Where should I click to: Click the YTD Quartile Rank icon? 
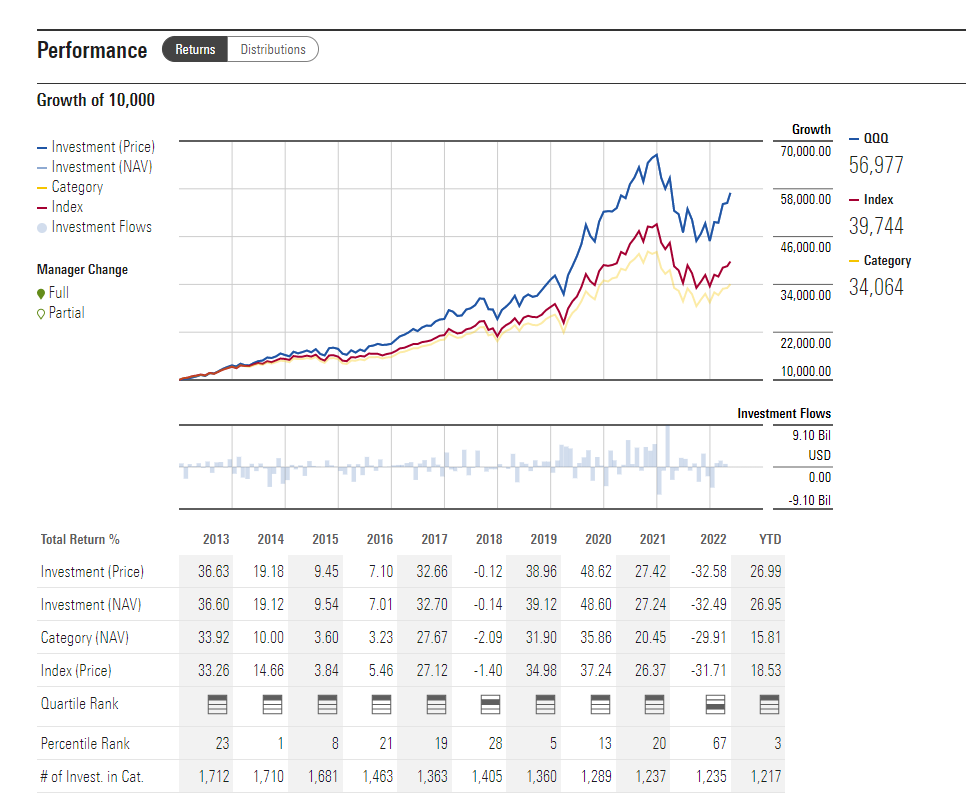coord(769,705)
